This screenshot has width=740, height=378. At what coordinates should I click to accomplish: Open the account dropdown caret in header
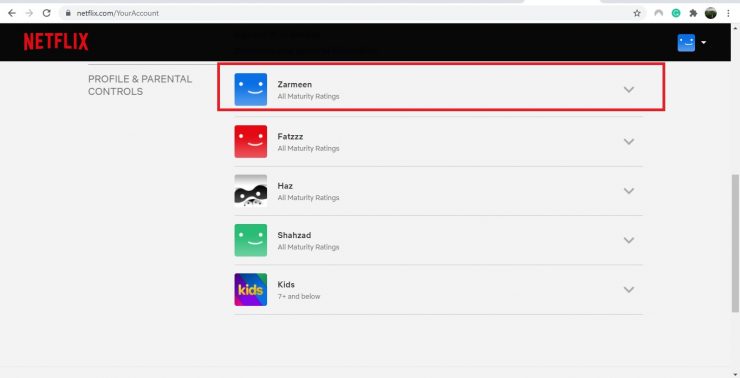point(704,42)
